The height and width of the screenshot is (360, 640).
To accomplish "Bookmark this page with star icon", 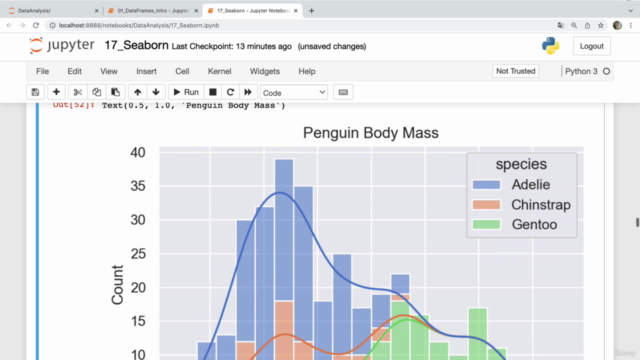I will click(601, 25).
